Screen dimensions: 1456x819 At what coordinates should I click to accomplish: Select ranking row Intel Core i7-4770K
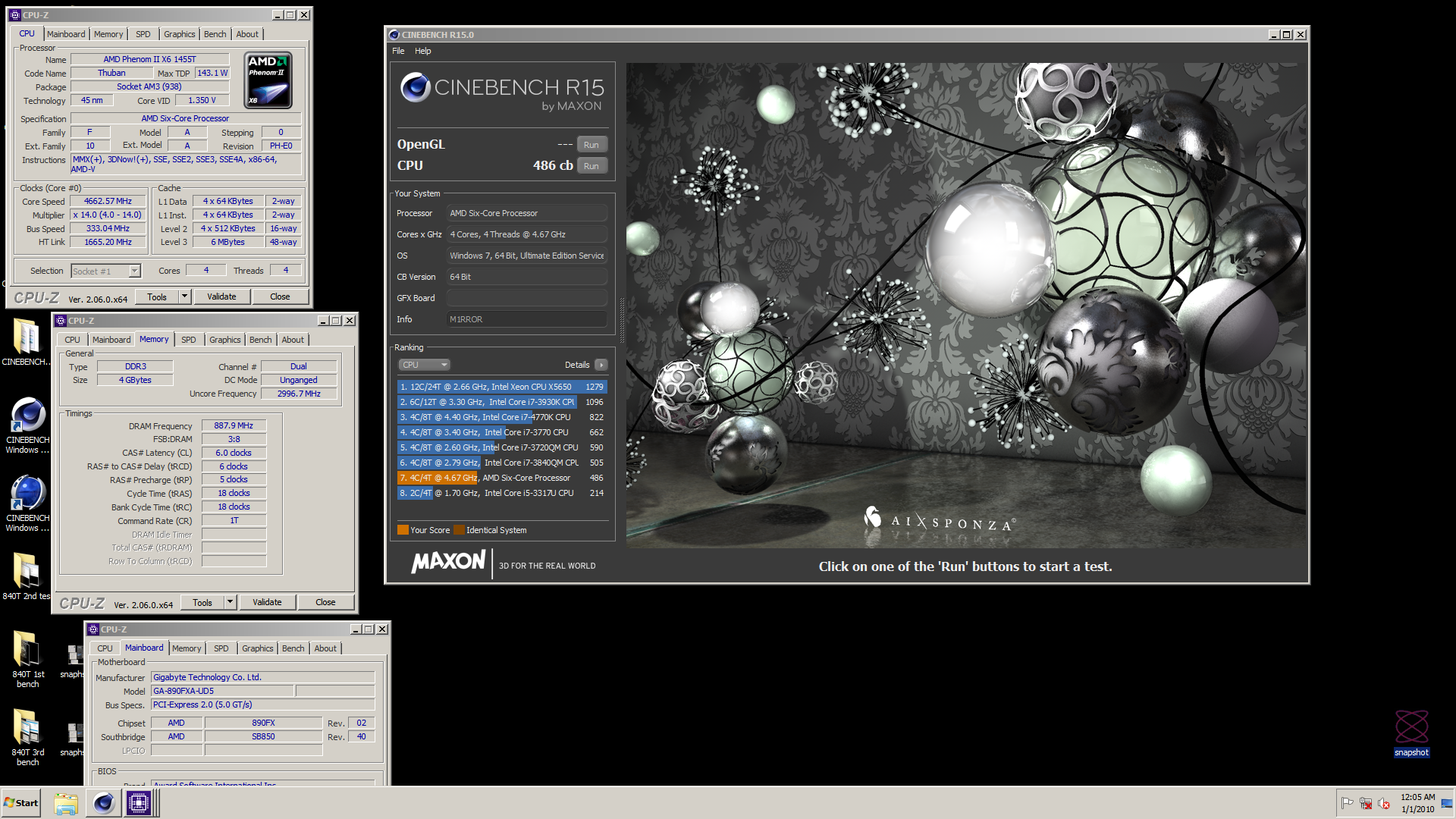[x=502, y=417]
